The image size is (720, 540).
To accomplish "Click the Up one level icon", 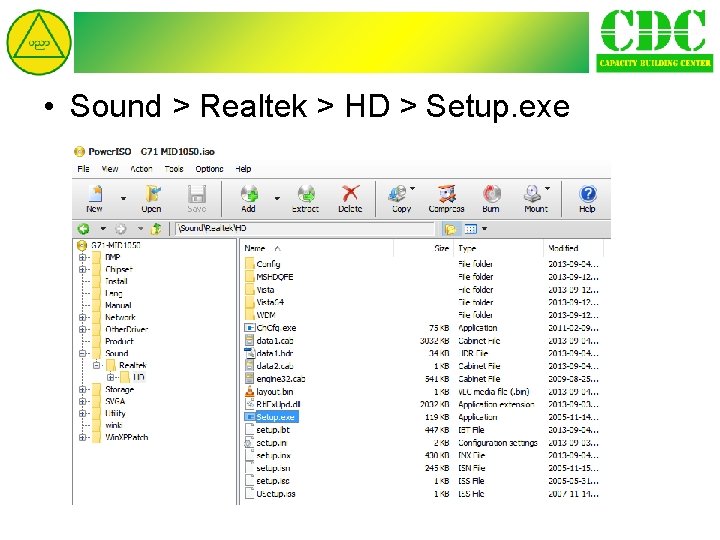I will click(x=156, y=228).
